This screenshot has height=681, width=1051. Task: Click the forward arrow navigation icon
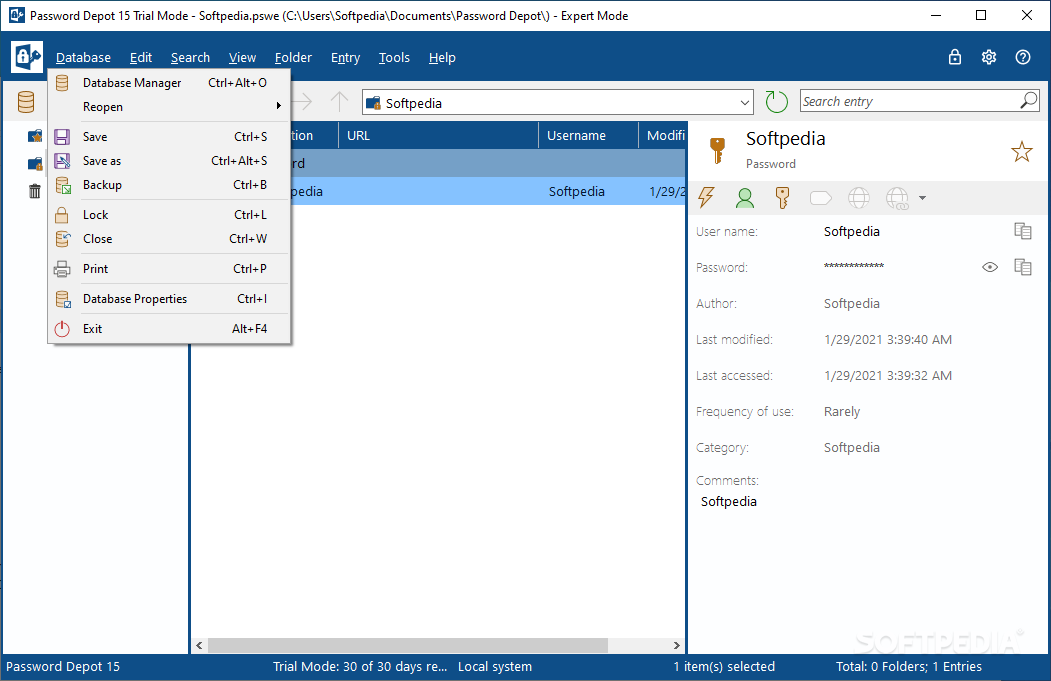tap(303, 102)
